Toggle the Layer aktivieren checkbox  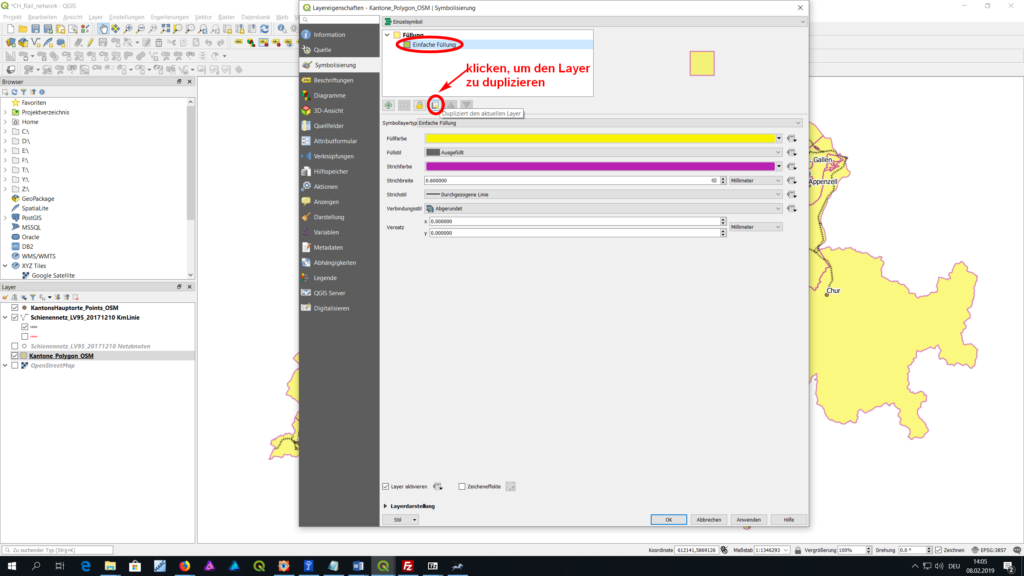pyautogui.click(x=386, y=486)
